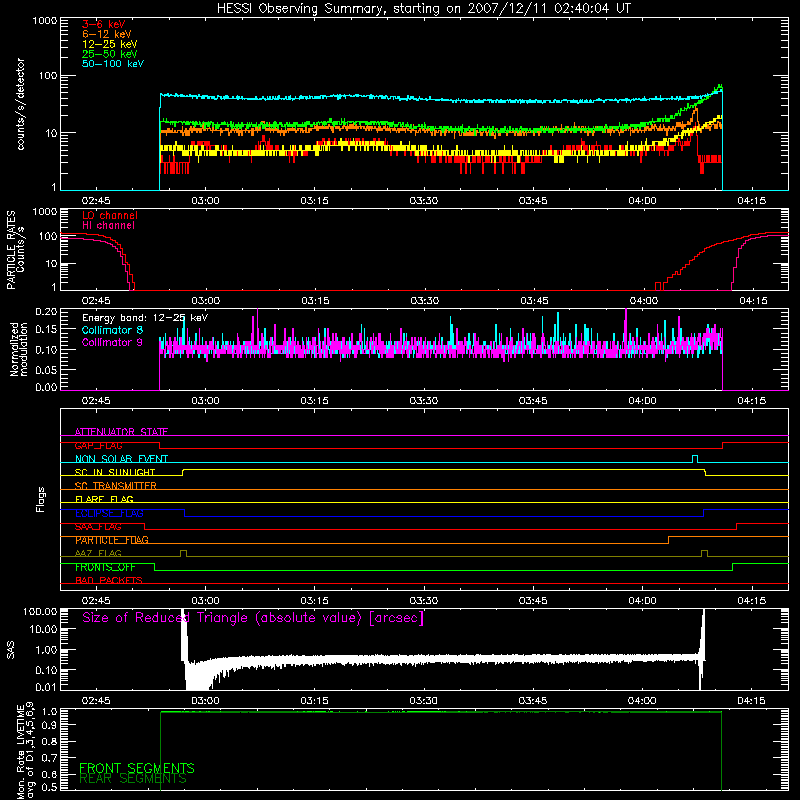Click 04:00 tick label below the particle rates panel
The height and width of the screenshot is (800, 800).
click(x=643, y=301)
